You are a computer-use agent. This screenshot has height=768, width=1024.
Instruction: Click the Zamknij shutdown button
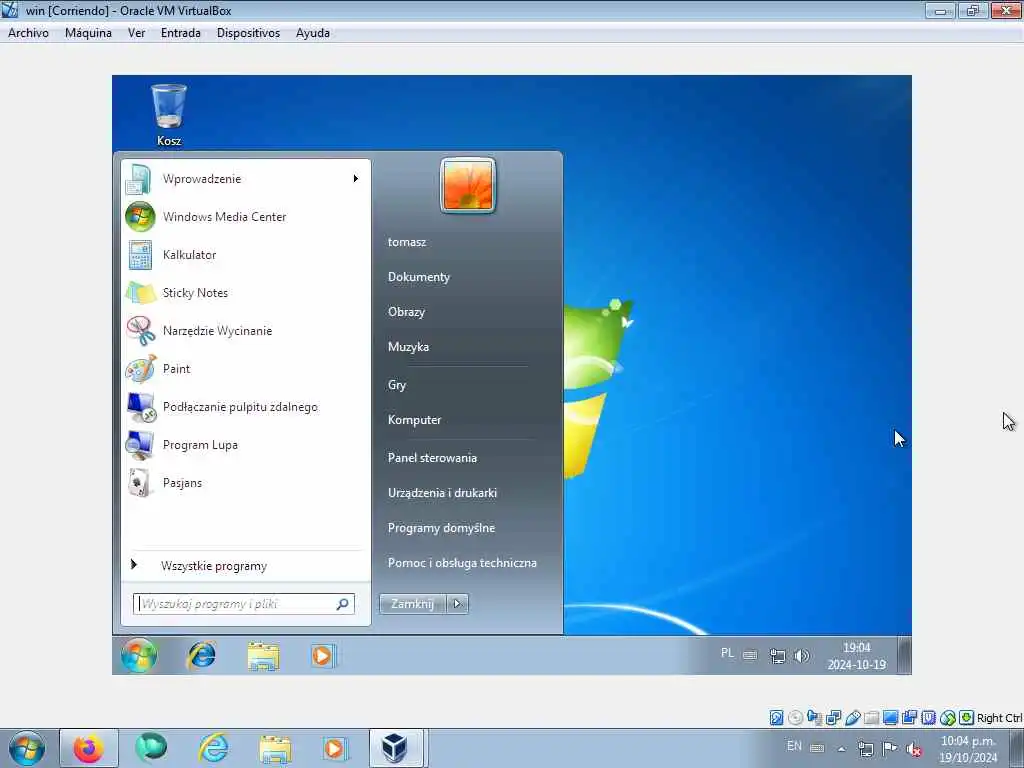click(x=413, y=603)
